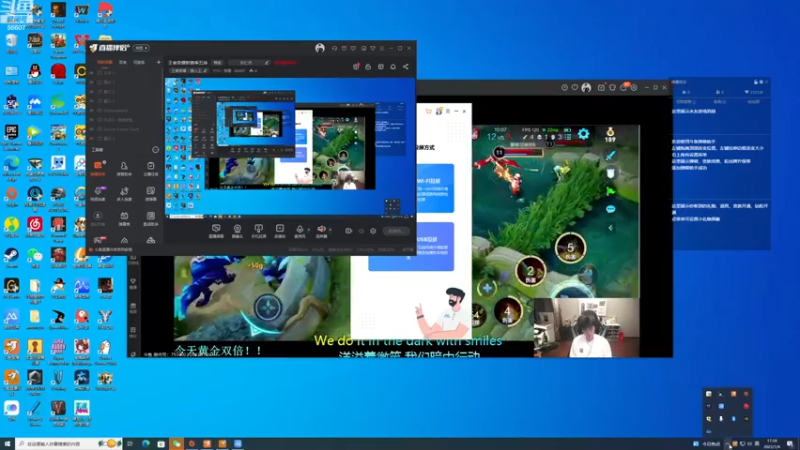Toggle the lock icon in the blue chat panel header
This screenshot has width=800, height=450.
tap(756, 82)
